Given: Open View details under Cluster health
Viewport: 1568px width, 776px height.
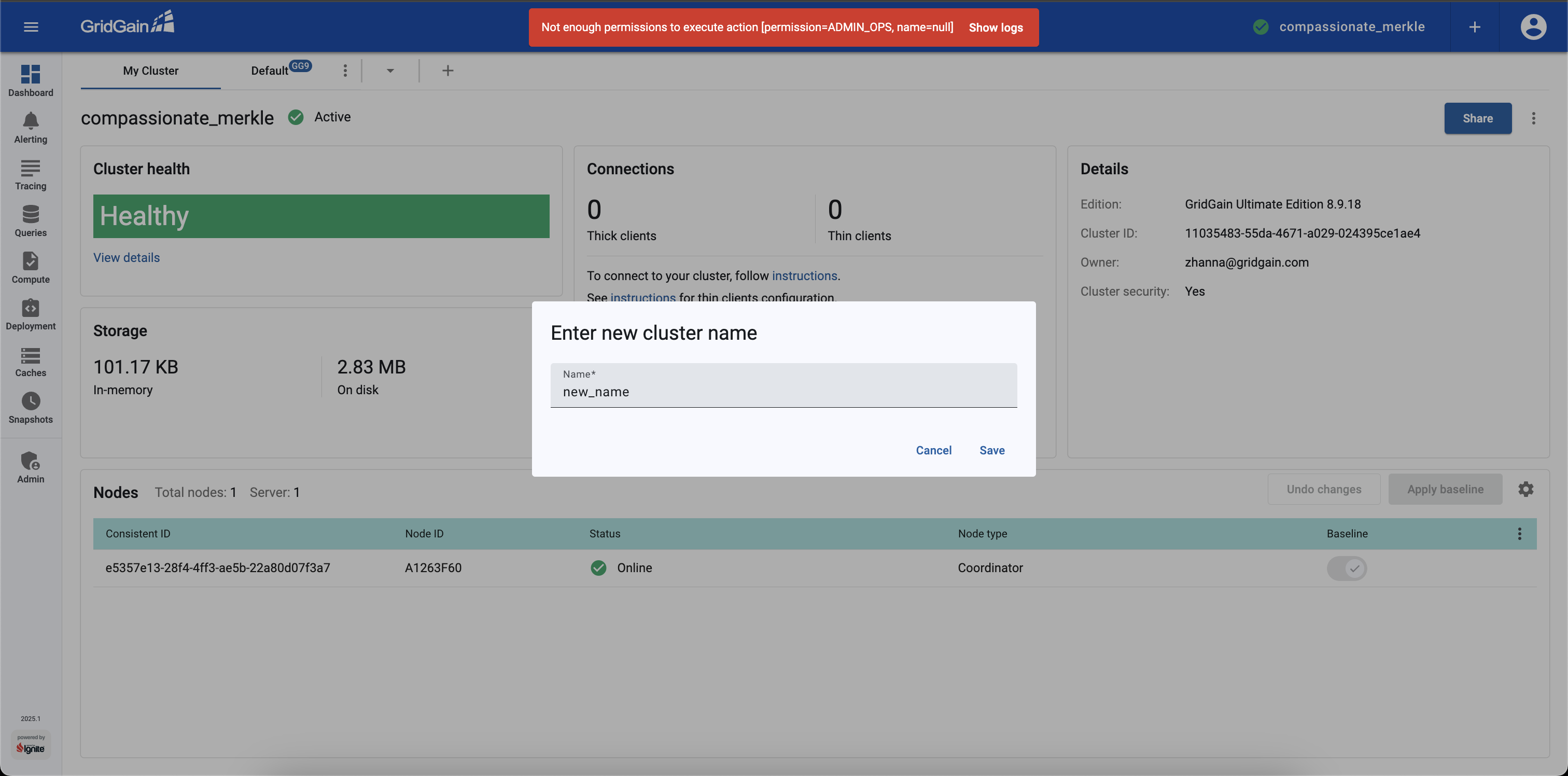Looking at the screenshot, I should 126,258.
